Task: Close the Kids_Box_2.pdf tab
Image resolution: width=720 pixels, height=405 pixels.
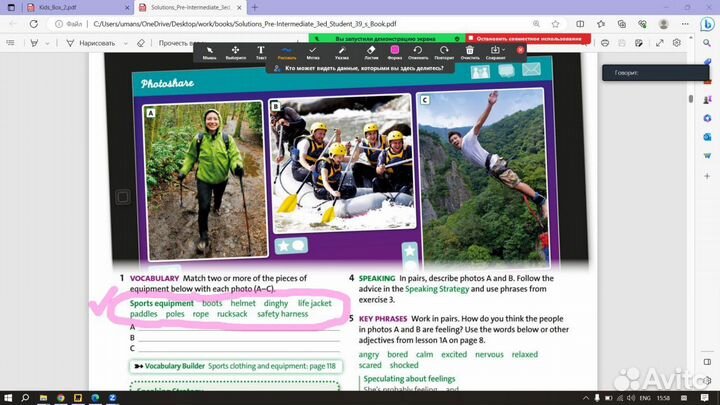Action: (x=127, y=8)
